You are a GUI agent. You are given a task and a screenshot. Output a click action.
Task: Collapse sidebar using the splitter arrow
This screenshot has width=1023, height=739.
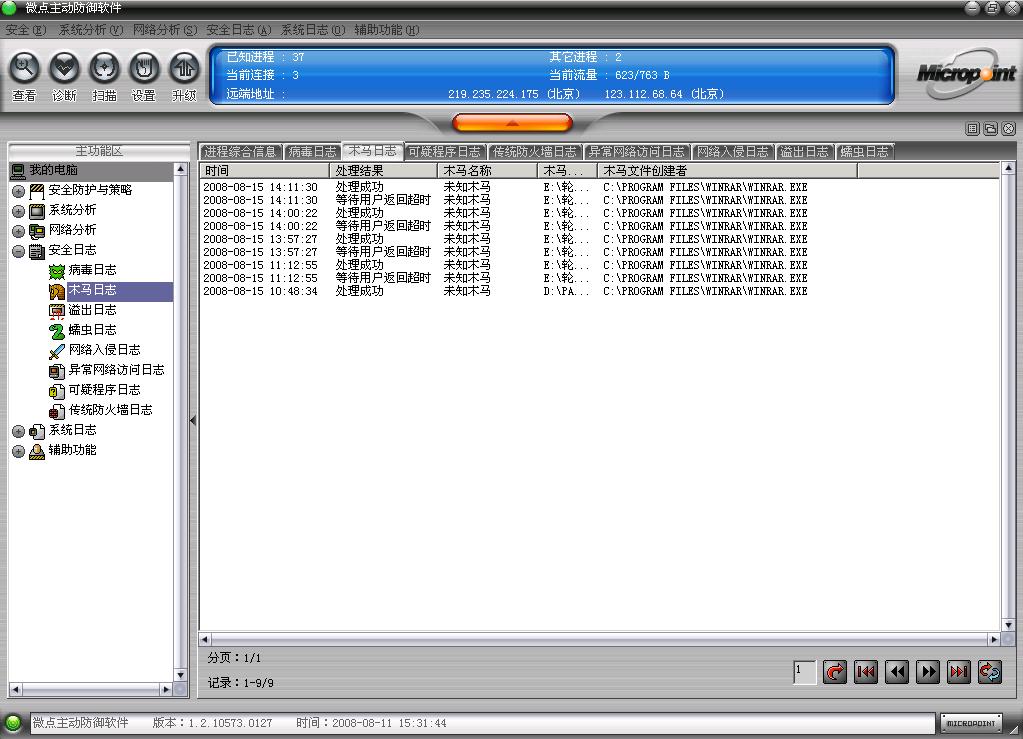193,421
